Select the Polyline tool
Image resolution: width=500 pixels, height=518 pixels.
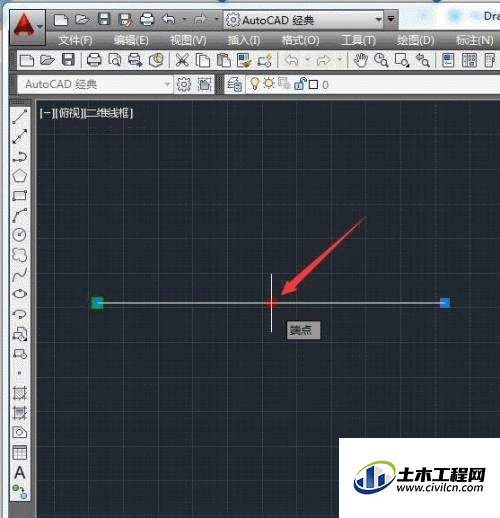(20, 157)
